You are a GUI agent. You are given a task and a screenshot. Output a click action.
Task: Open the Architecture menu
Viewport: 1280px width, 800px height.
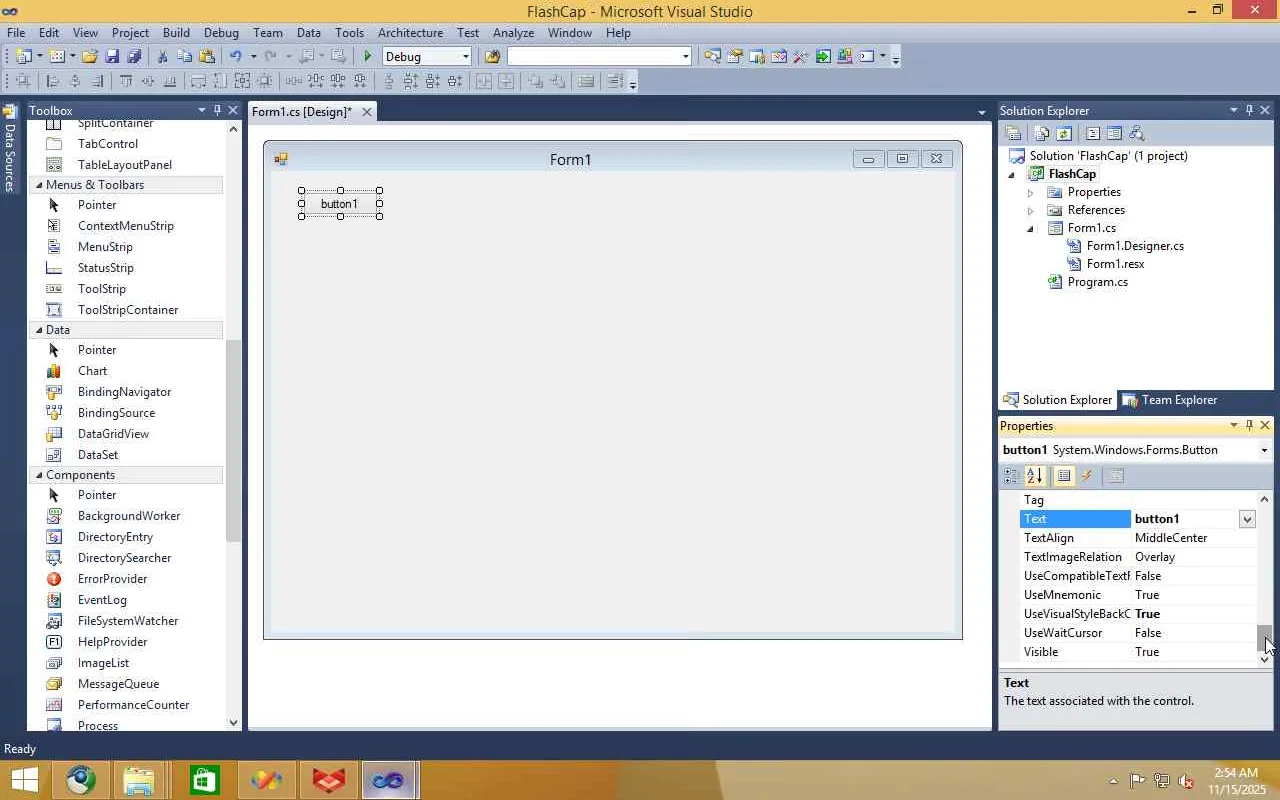410,33
